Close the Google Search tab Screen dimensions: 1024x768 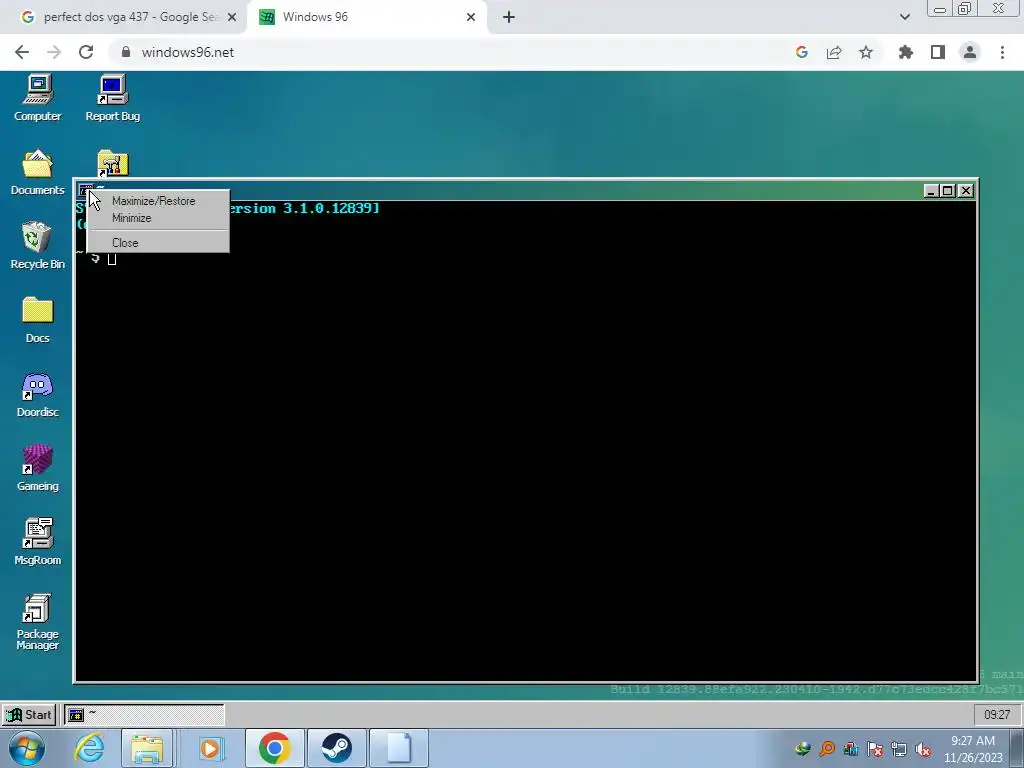(x=232, y=17)
